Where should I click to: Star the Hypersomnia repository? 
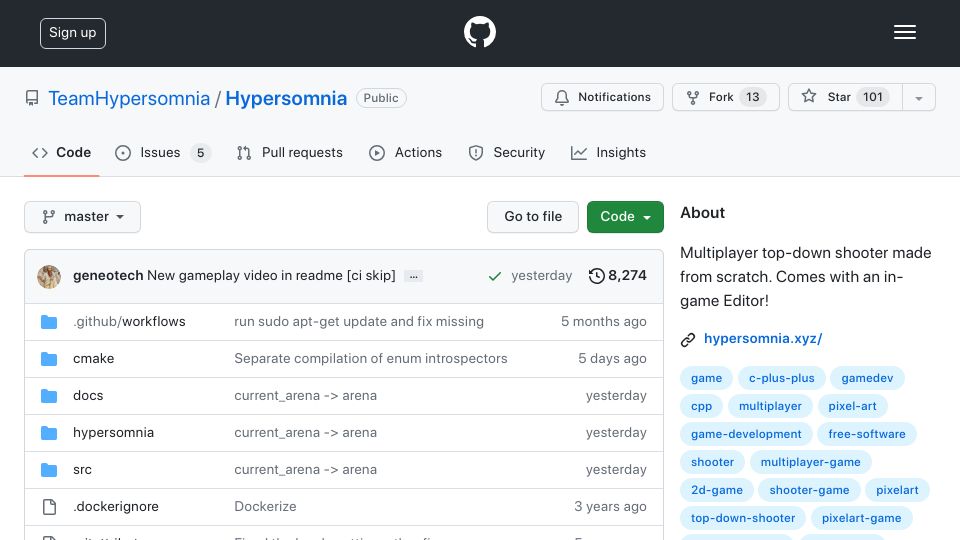coord(845,97)
